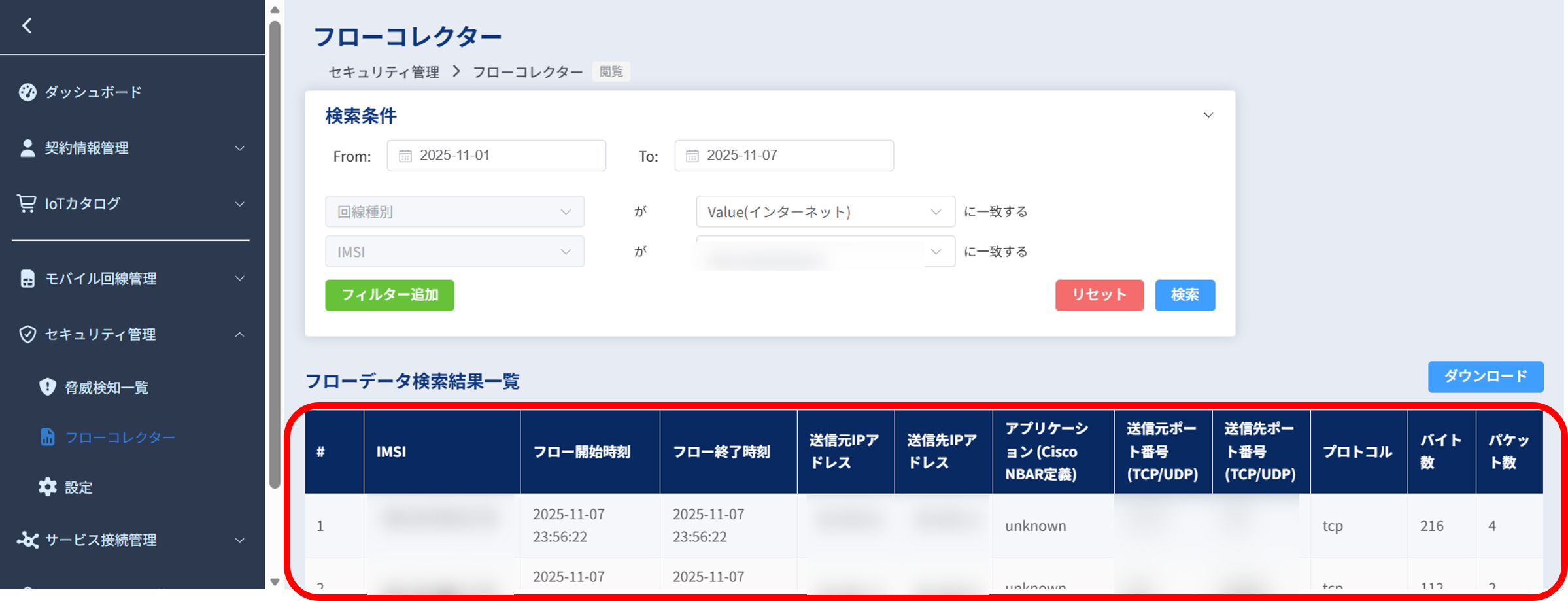
Task: Expand the IoTカタログ submenu chevron
Action: [239, 203]
